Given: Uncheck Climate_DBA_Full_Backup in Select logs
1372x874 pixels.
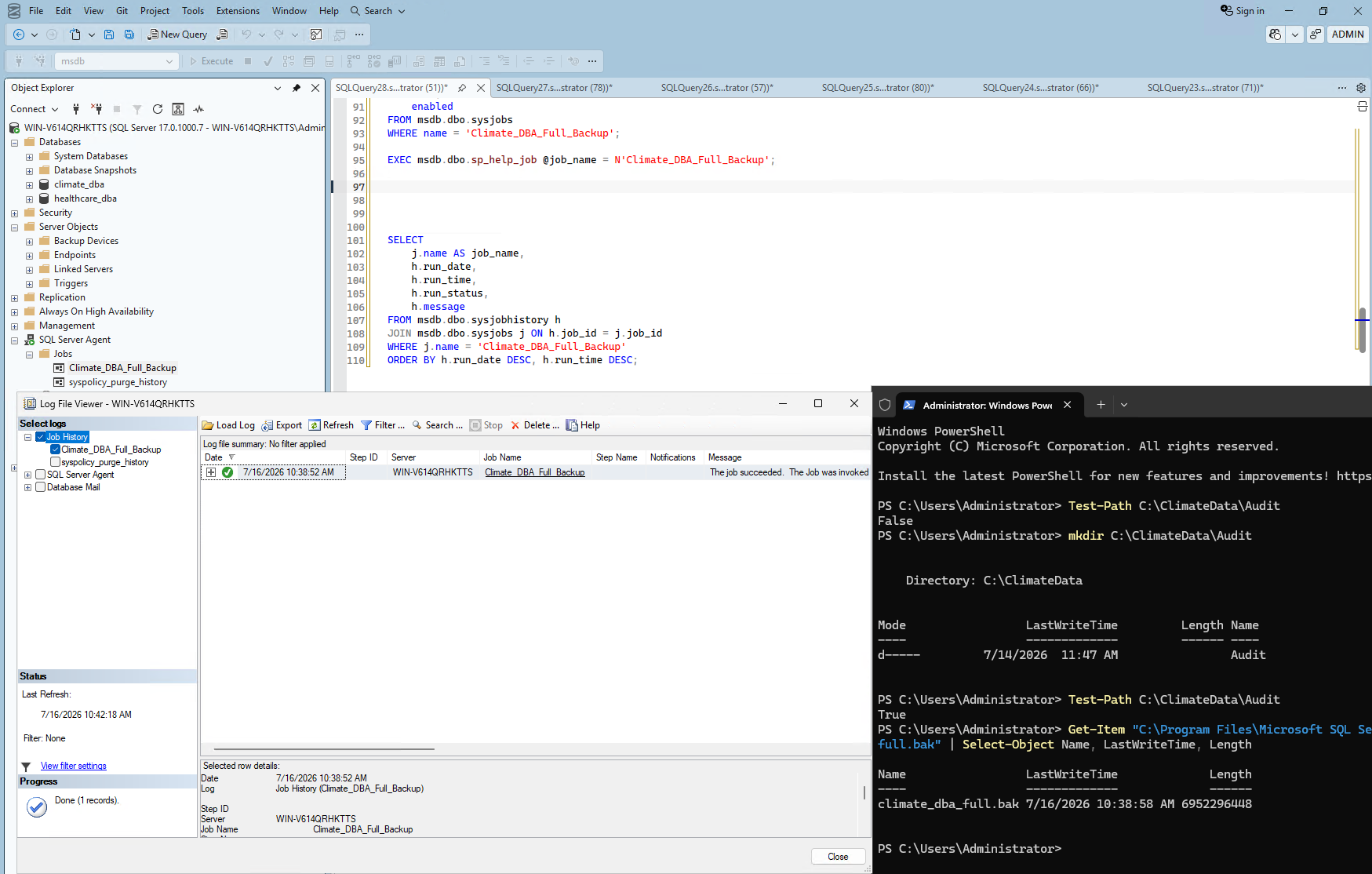Looking at the screenshot, I should click(56, 450).
